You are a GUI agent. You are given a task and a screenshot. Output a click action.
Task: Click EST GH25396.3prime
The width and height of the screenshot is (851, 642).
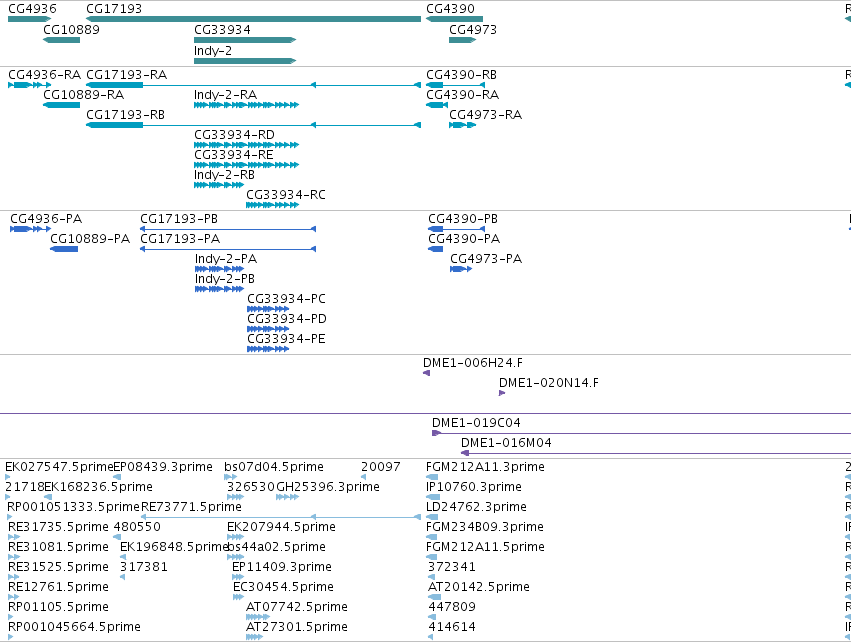pyautogui.click(x=328, y=487)
